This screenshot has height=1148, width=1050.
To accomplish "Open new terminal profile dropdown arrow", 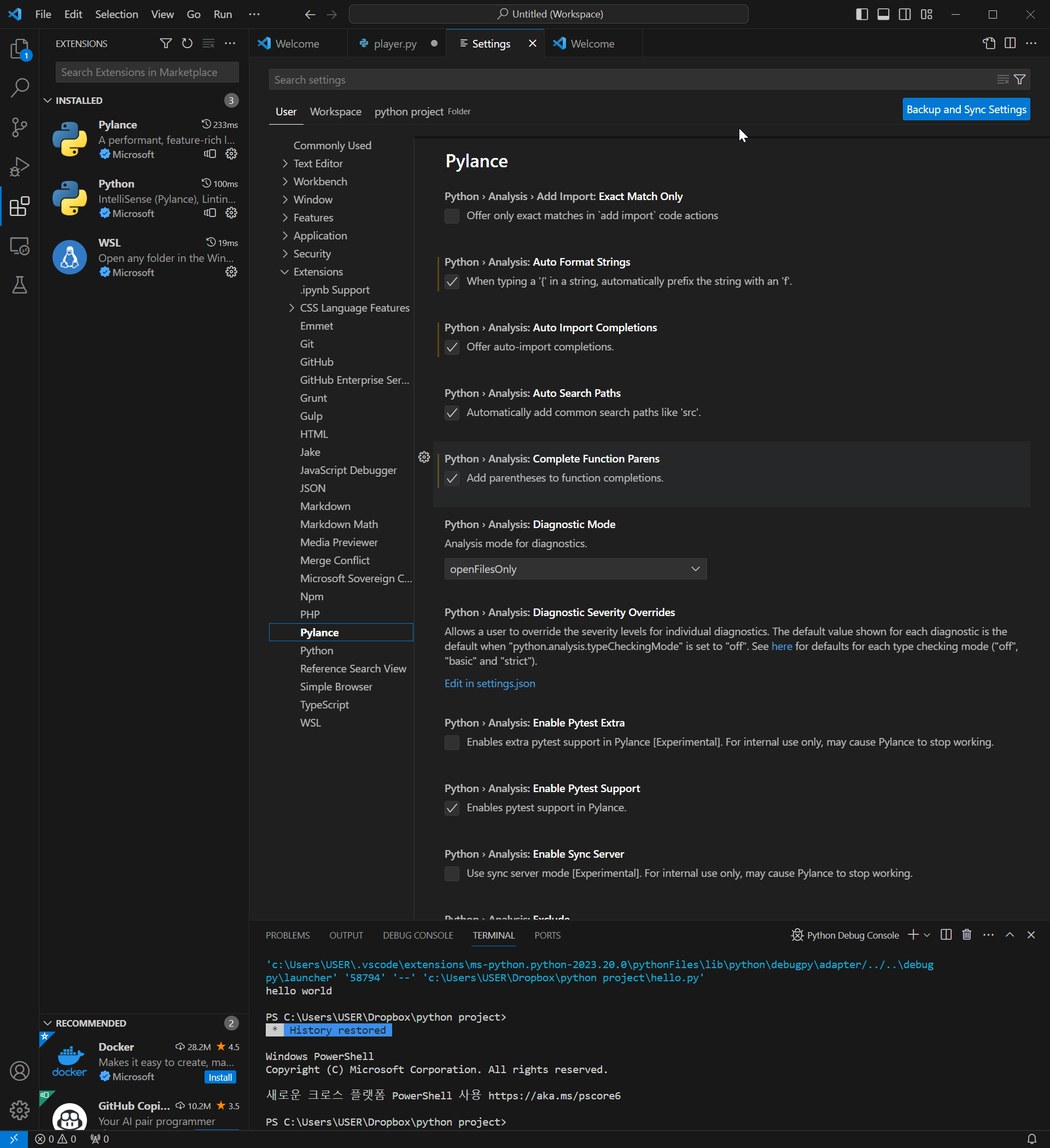I will 927,934.
